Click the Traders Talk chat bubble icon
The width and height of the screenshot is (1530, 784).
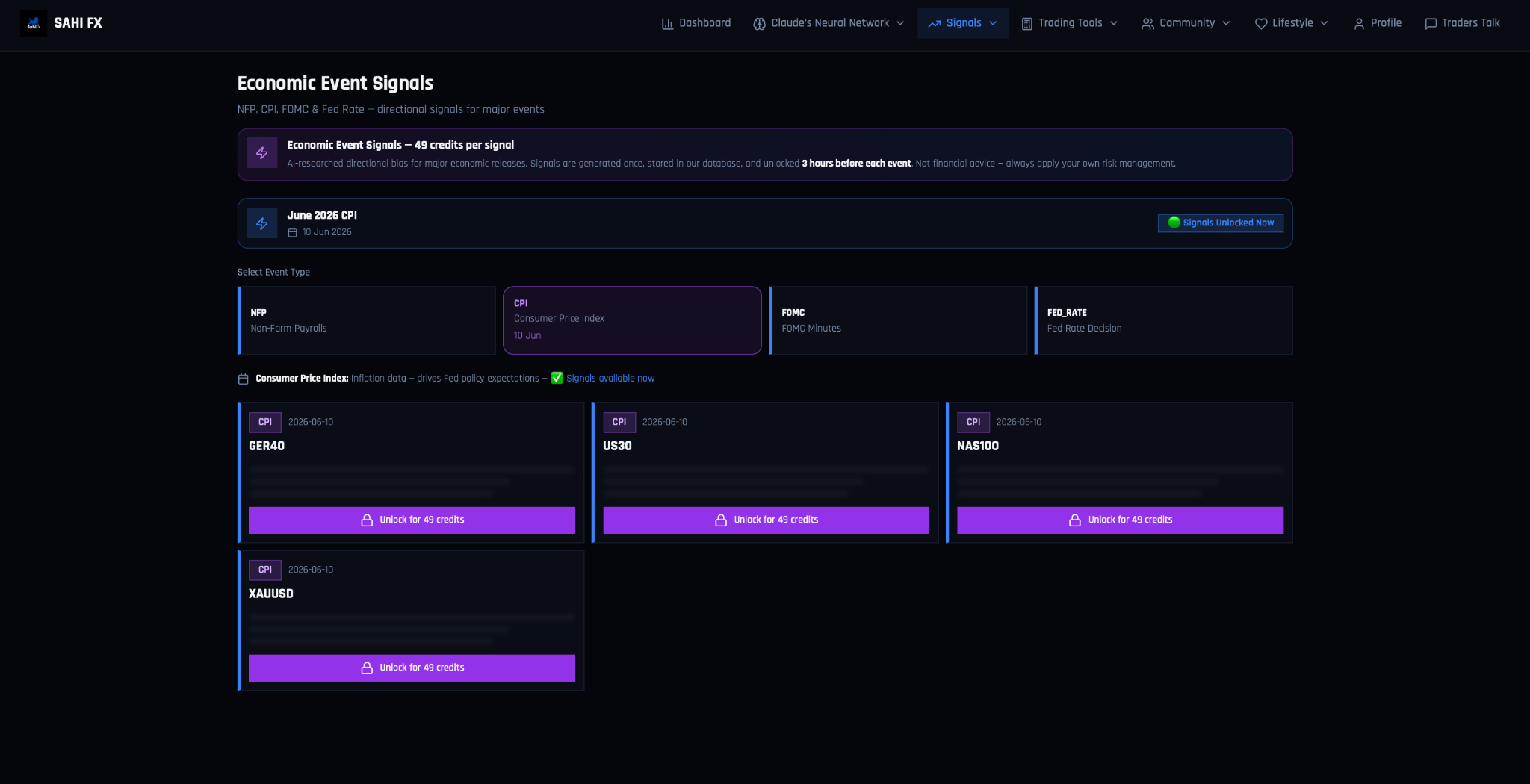click(1431, 24)
